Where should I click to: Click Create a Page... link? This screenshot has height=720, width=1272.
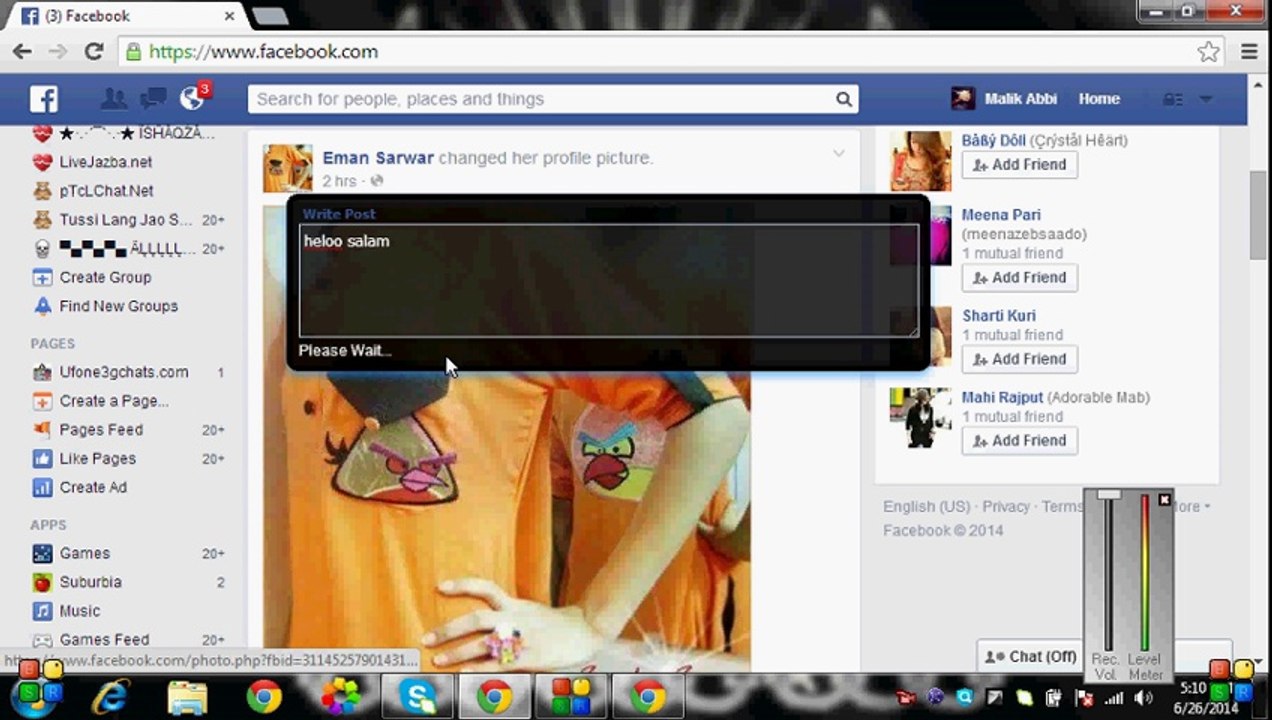click(114, 401)
